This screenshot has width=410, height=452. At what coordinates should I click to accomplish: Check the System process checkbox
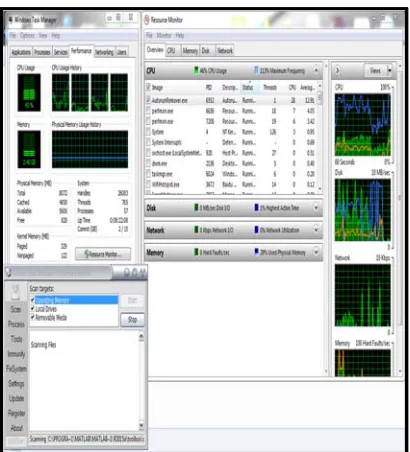[x=149, y=132]
